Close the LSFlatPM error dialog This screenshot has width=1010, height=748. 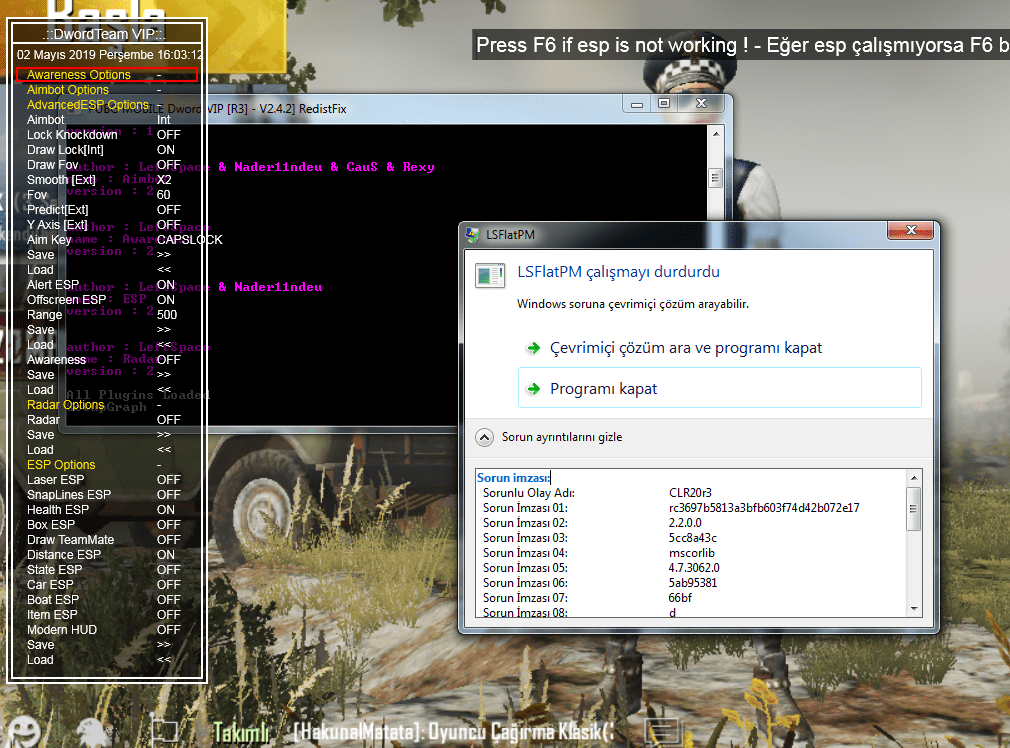coord(910,230)
